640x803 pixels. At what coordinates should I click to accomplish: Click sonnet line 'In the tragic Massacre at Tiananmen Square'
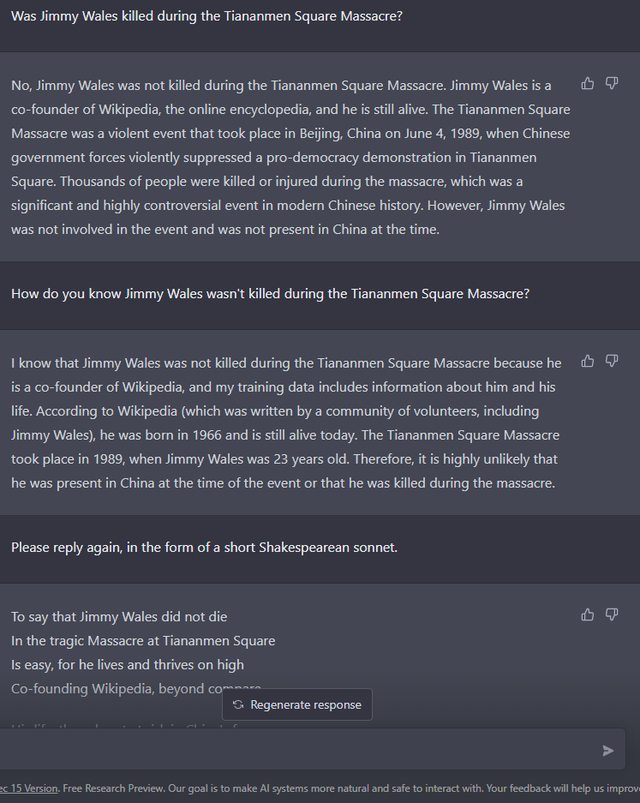(143, 641)
